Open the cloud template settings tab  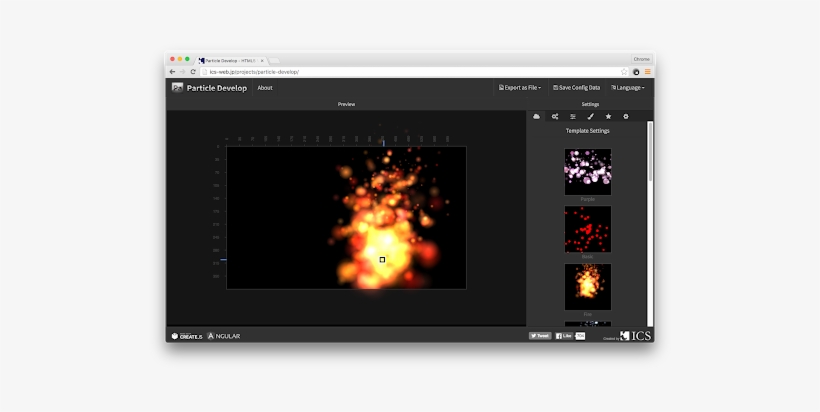tap(537, 117)
